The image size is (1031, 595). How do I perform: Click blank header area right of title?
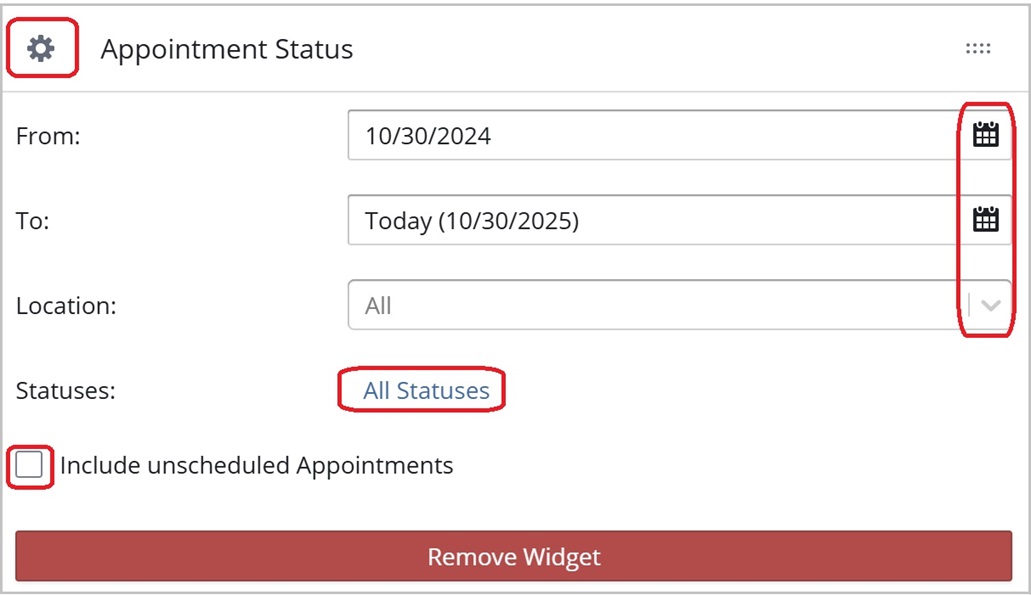point(650,49)
